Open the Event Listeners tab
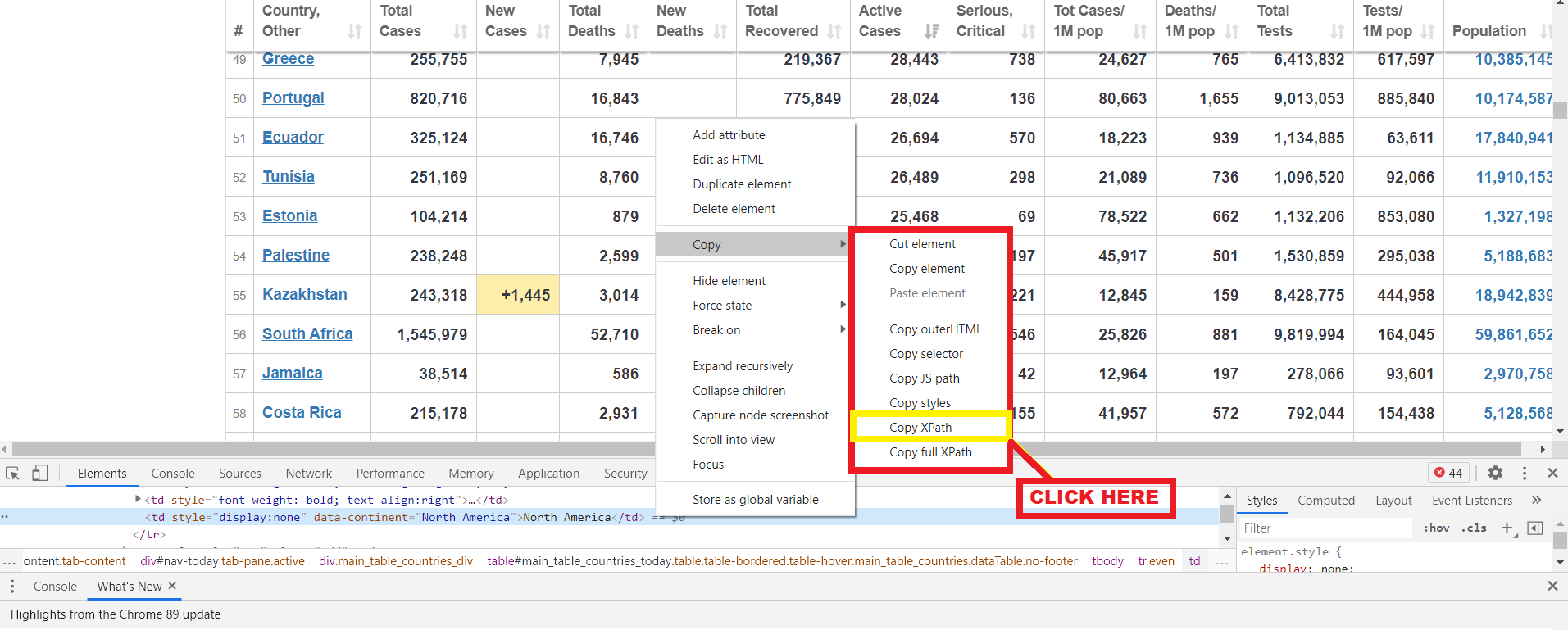The image size is (1568, 630). [x=1472, y=500]
